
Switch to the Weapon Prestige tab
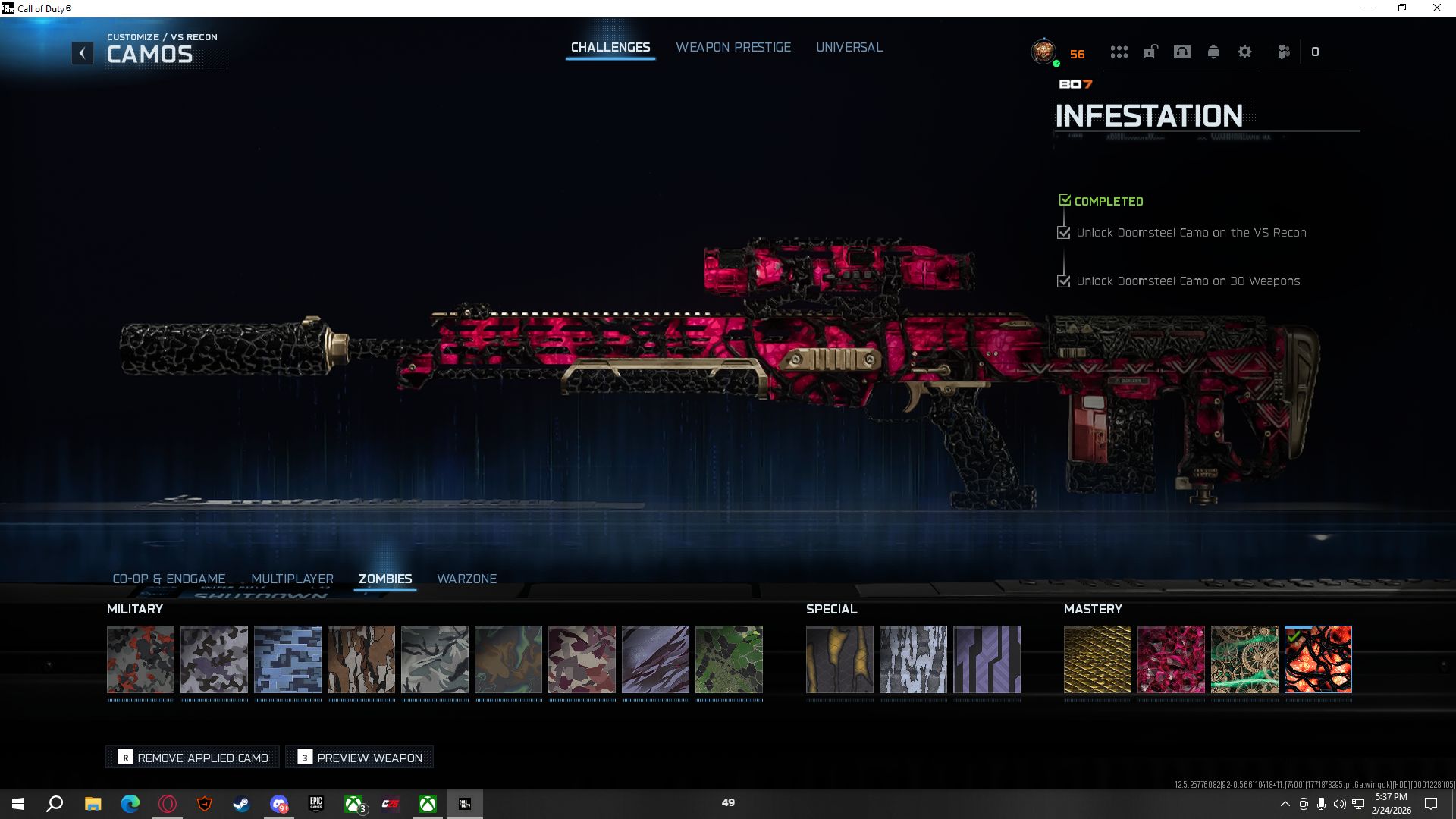(x=733, y=47)
